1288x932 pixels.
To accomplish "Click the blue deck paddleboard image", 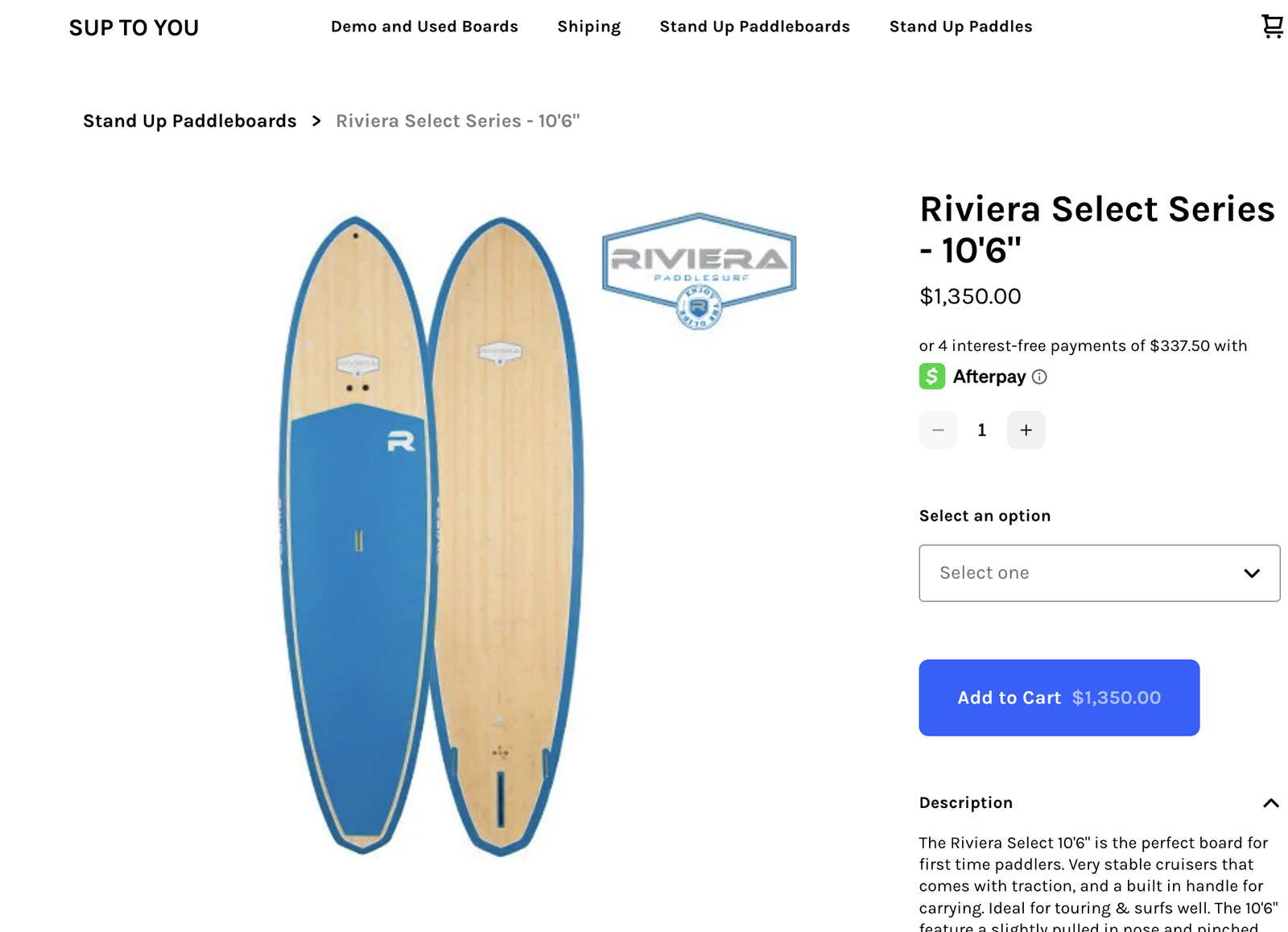I will tap(357, 563).
